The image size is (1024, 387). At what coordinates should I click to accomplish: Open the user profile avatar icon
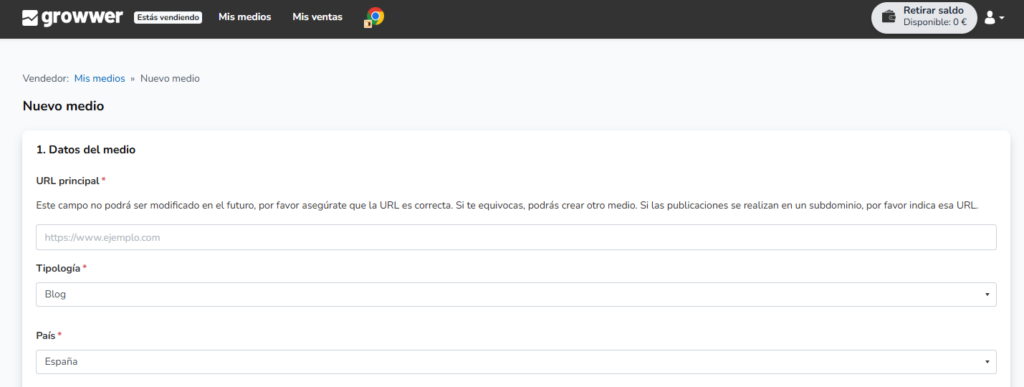click(x=989, y=18)
